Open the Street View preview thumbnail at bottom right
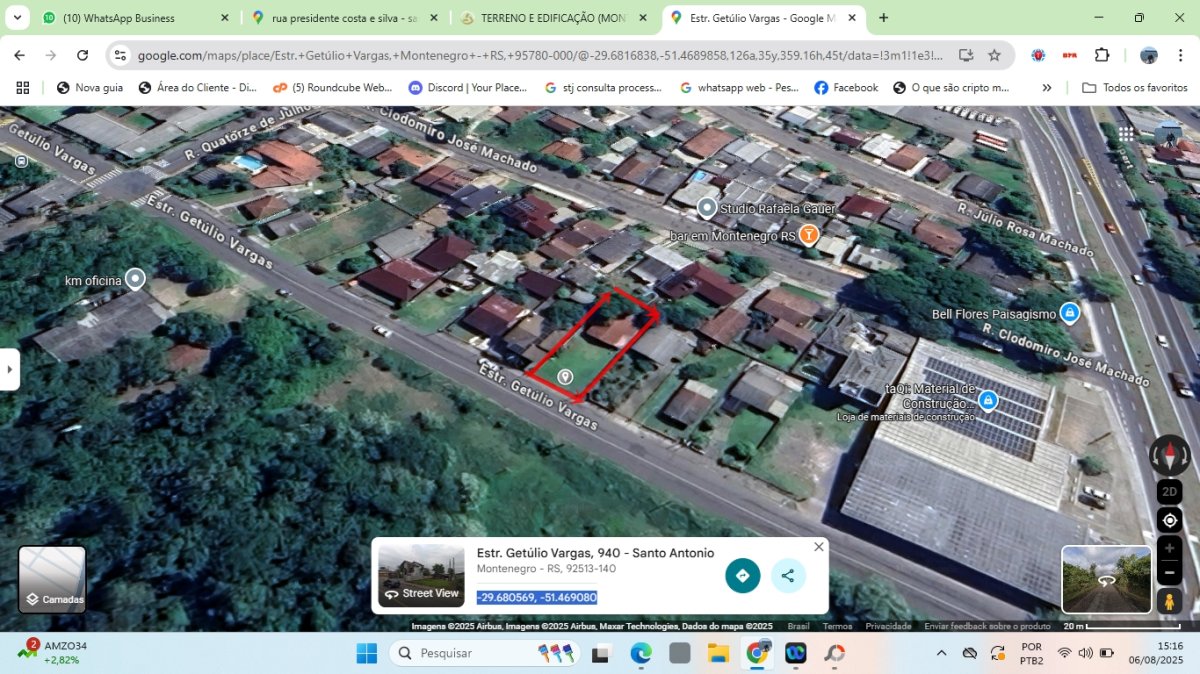Viewport: 1200px width, 674px height. click(x=1106, y=579)
